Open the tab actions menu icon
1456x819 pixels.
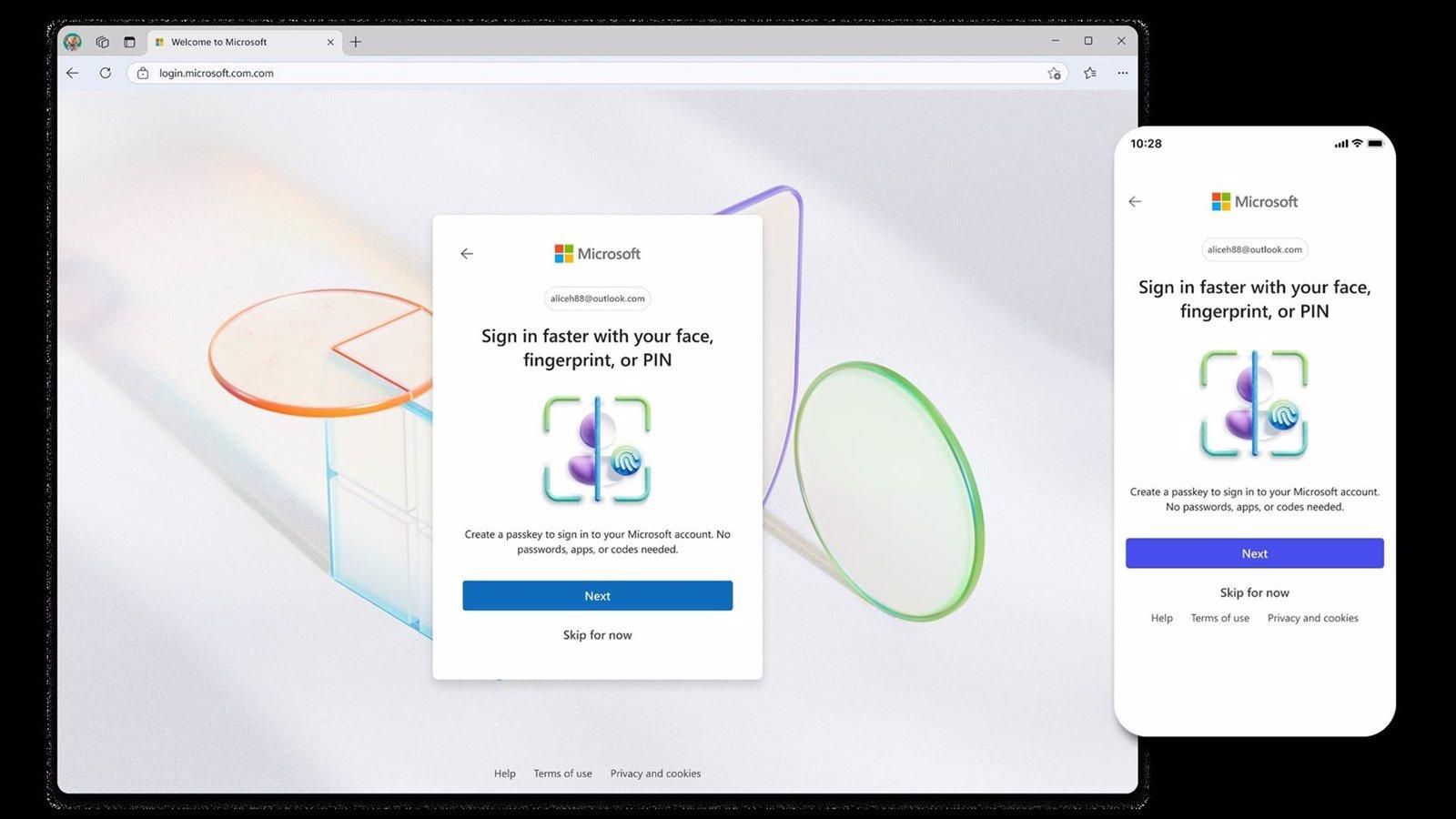tap(129, 42)
